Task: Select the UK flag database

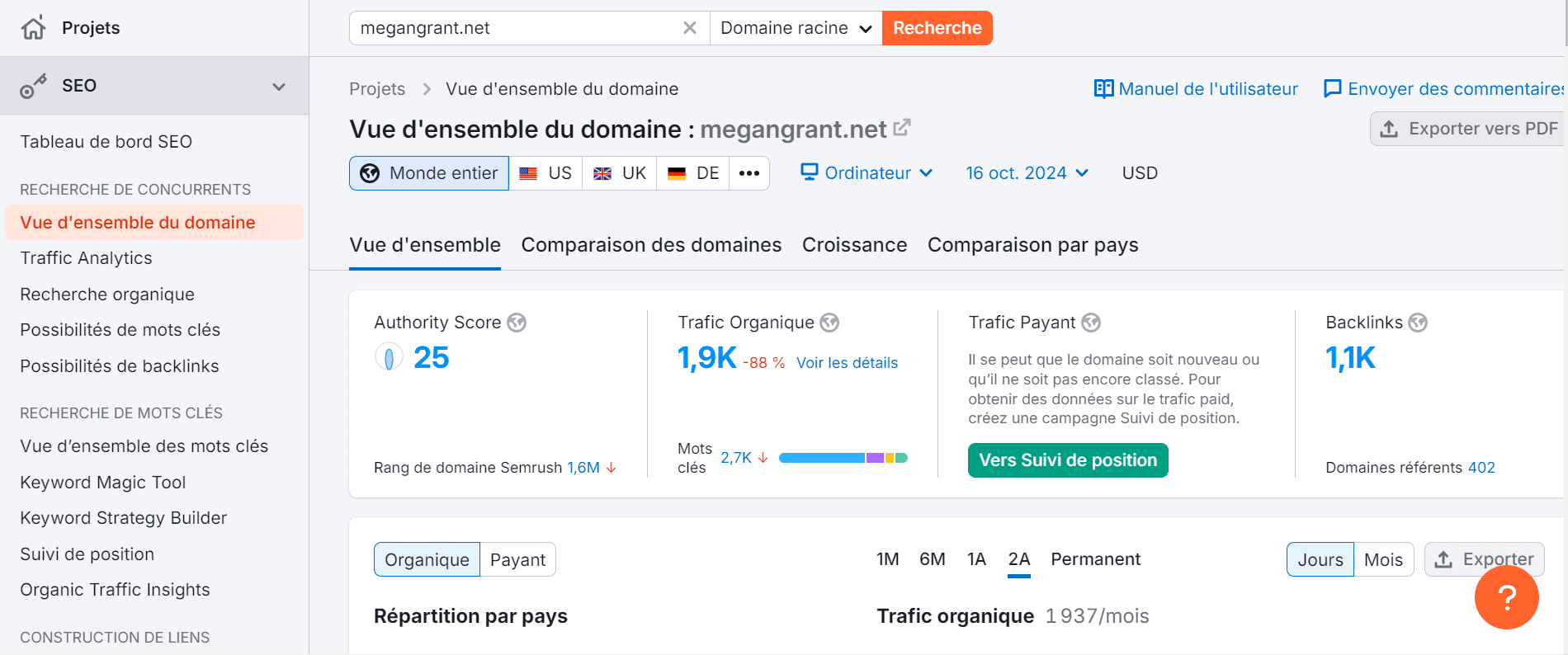Action: (x=620, y=173)
